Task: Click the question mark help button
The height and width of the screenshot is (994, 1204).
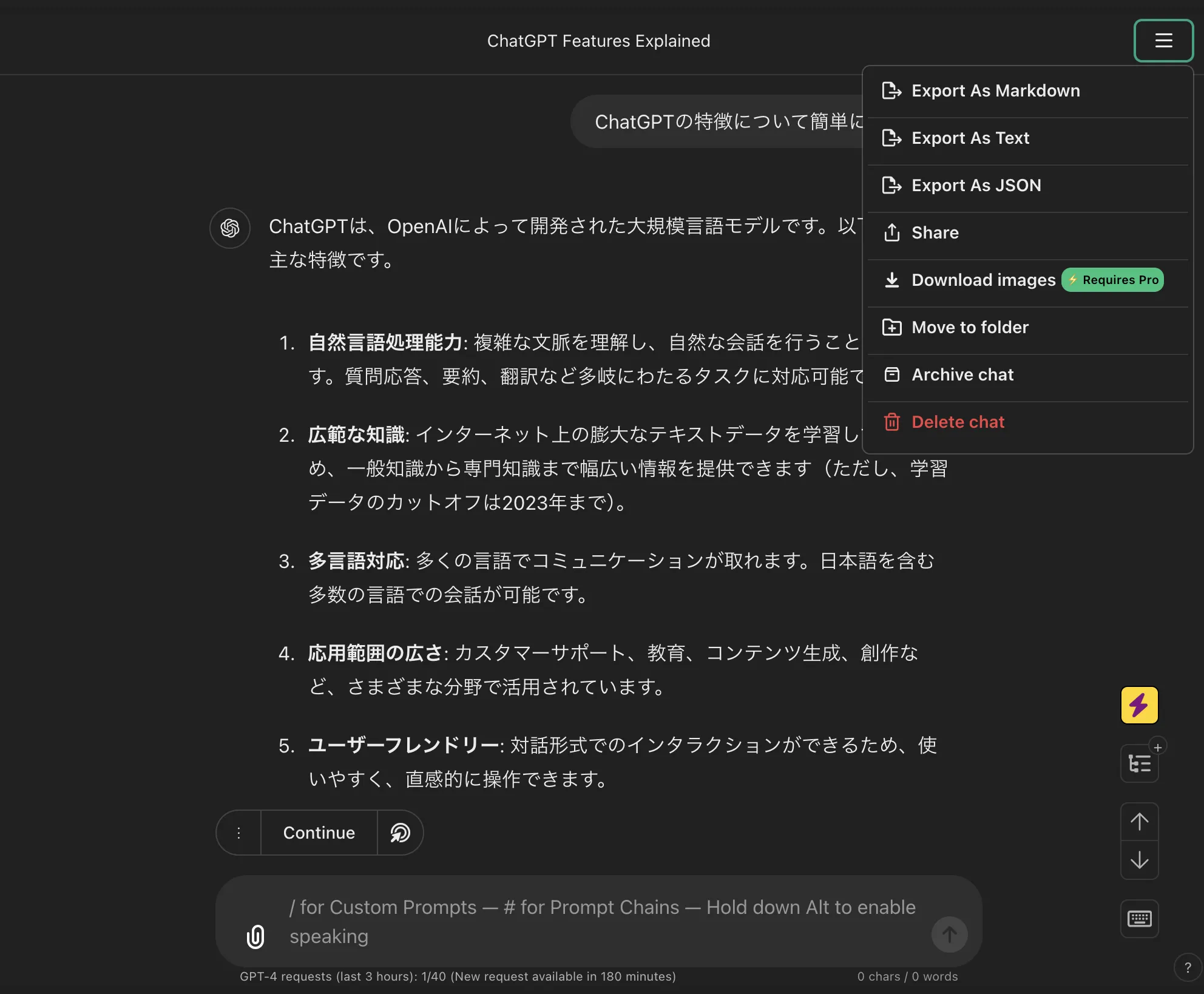Action: coord(1188,968)
